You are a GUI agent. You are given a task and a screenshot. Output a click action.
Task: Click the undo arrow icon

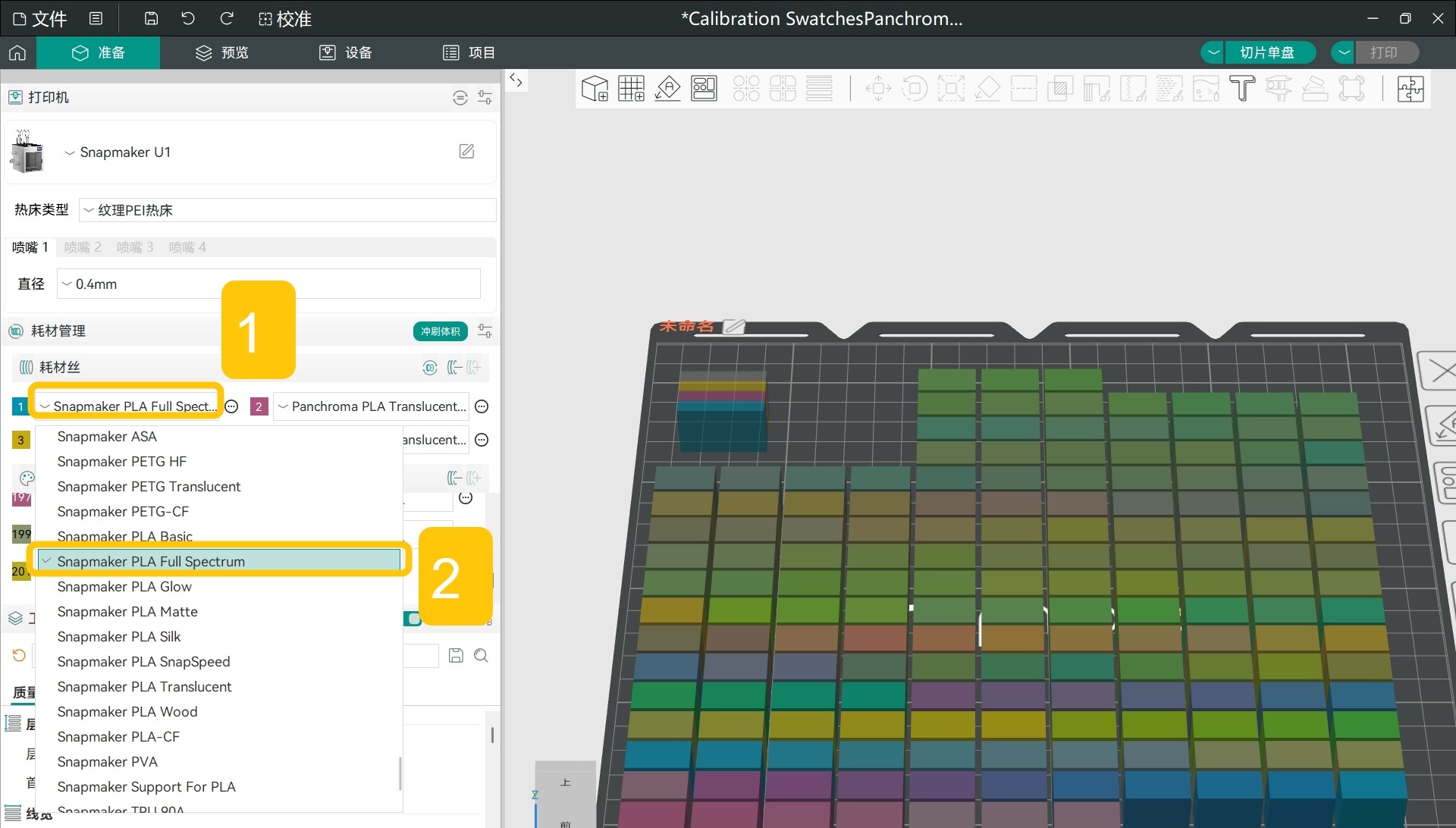point(188,18)
